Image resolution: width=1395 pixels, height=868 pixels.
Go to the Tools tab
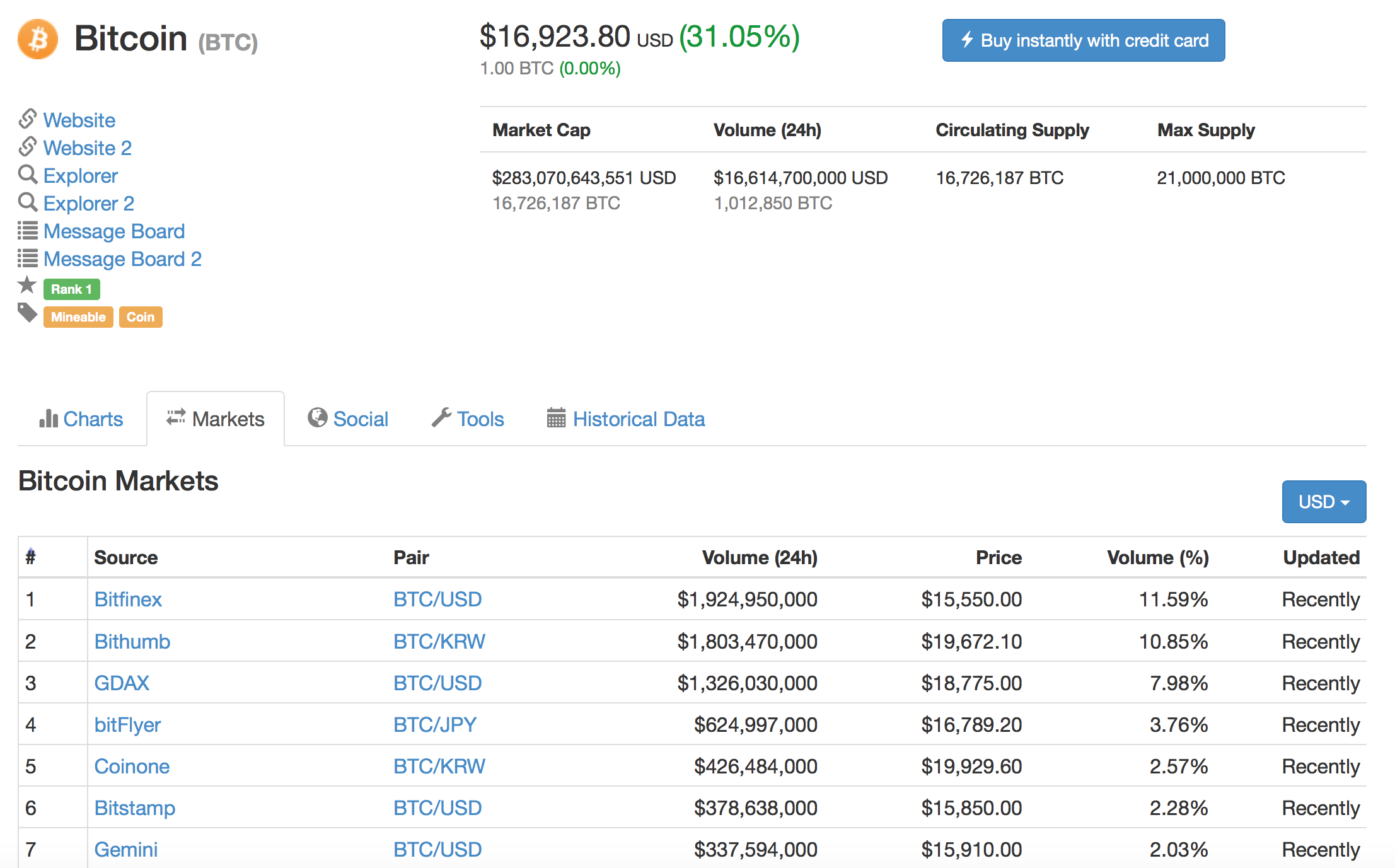click(468, 419)
